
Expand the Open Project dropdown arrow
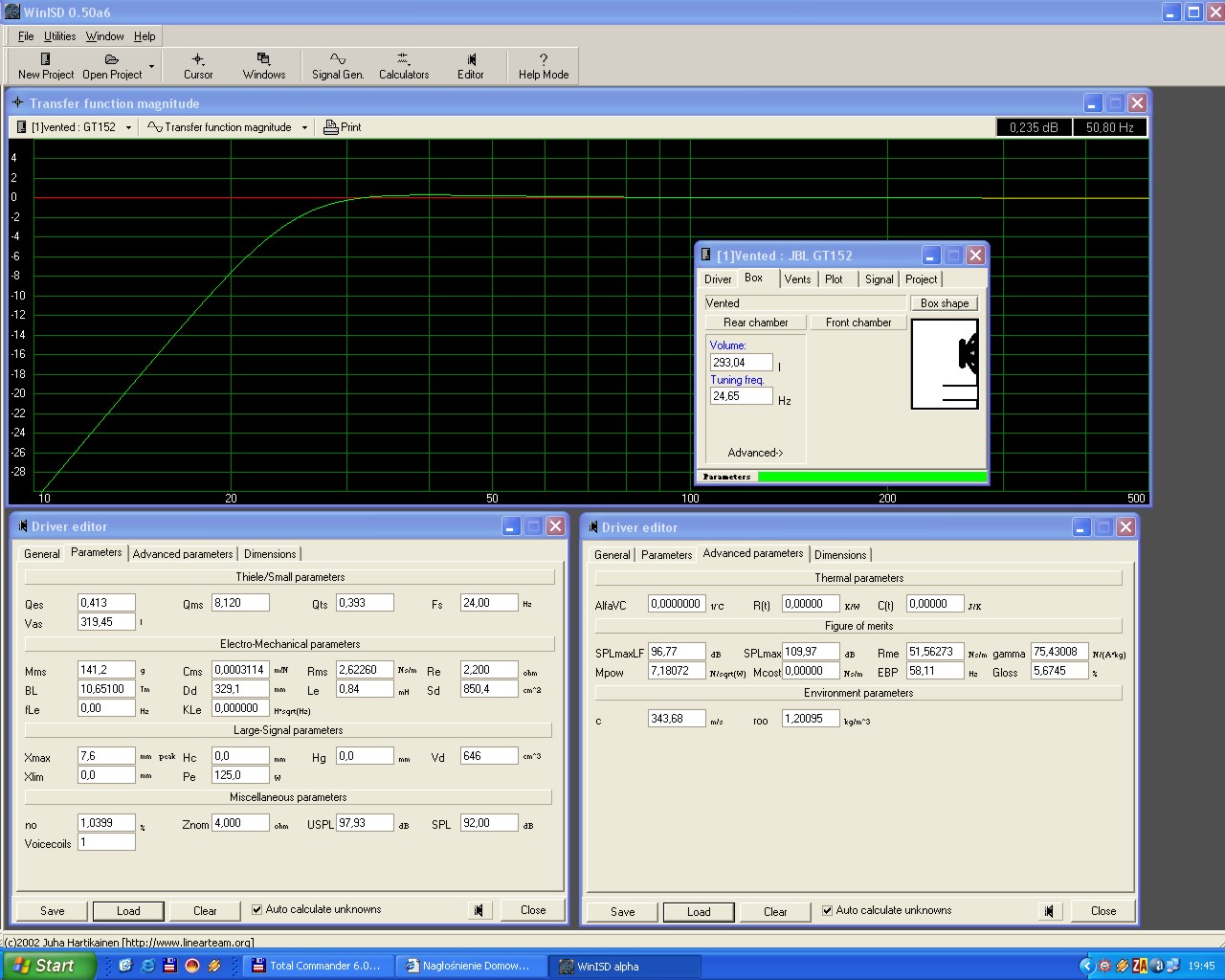pos(151,66)
